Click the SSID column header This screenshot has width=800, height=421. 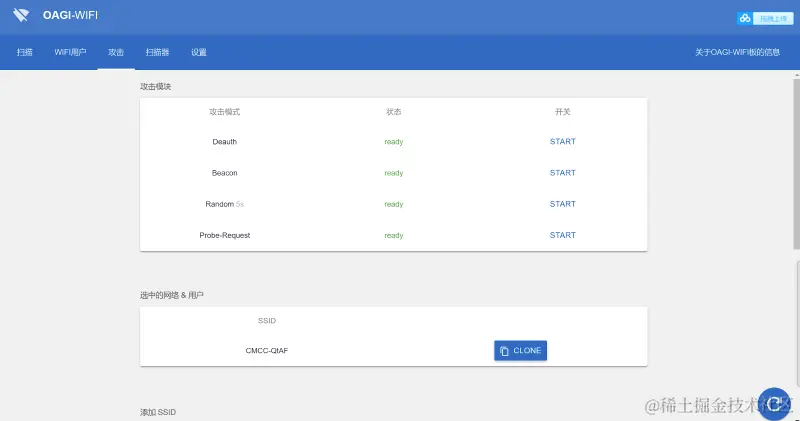pyautogui.click(x=266, y=320)
